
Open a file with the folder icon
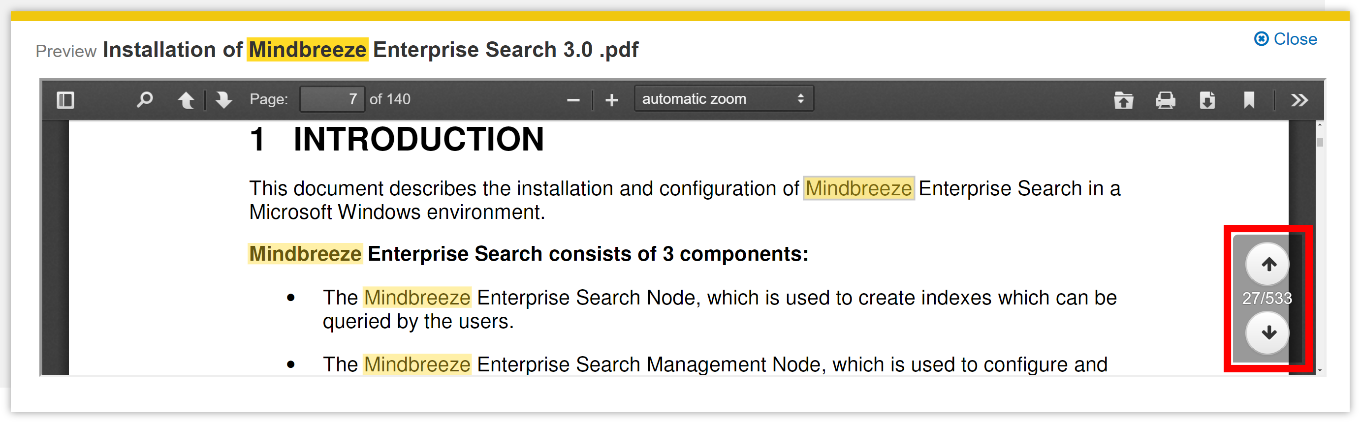click(1124, 100)
